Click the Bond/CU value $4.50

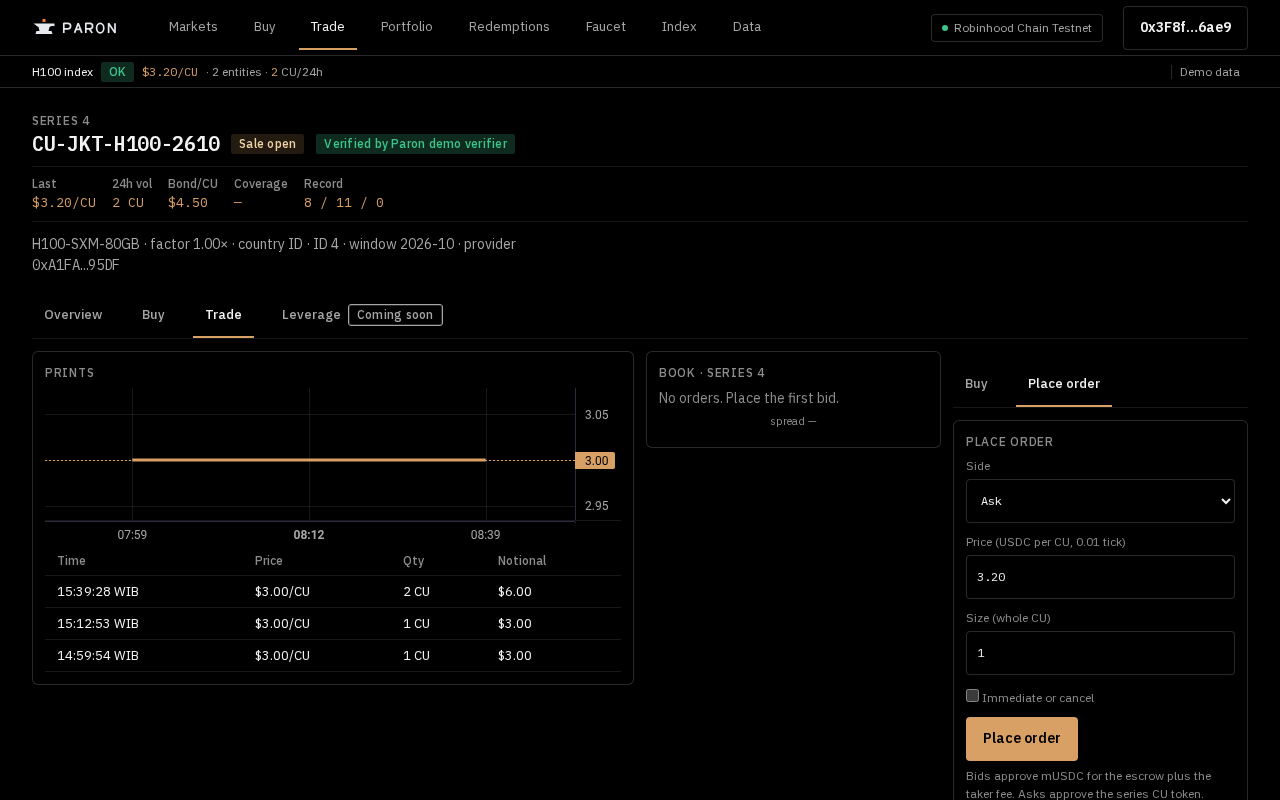[x=188, y=203]
